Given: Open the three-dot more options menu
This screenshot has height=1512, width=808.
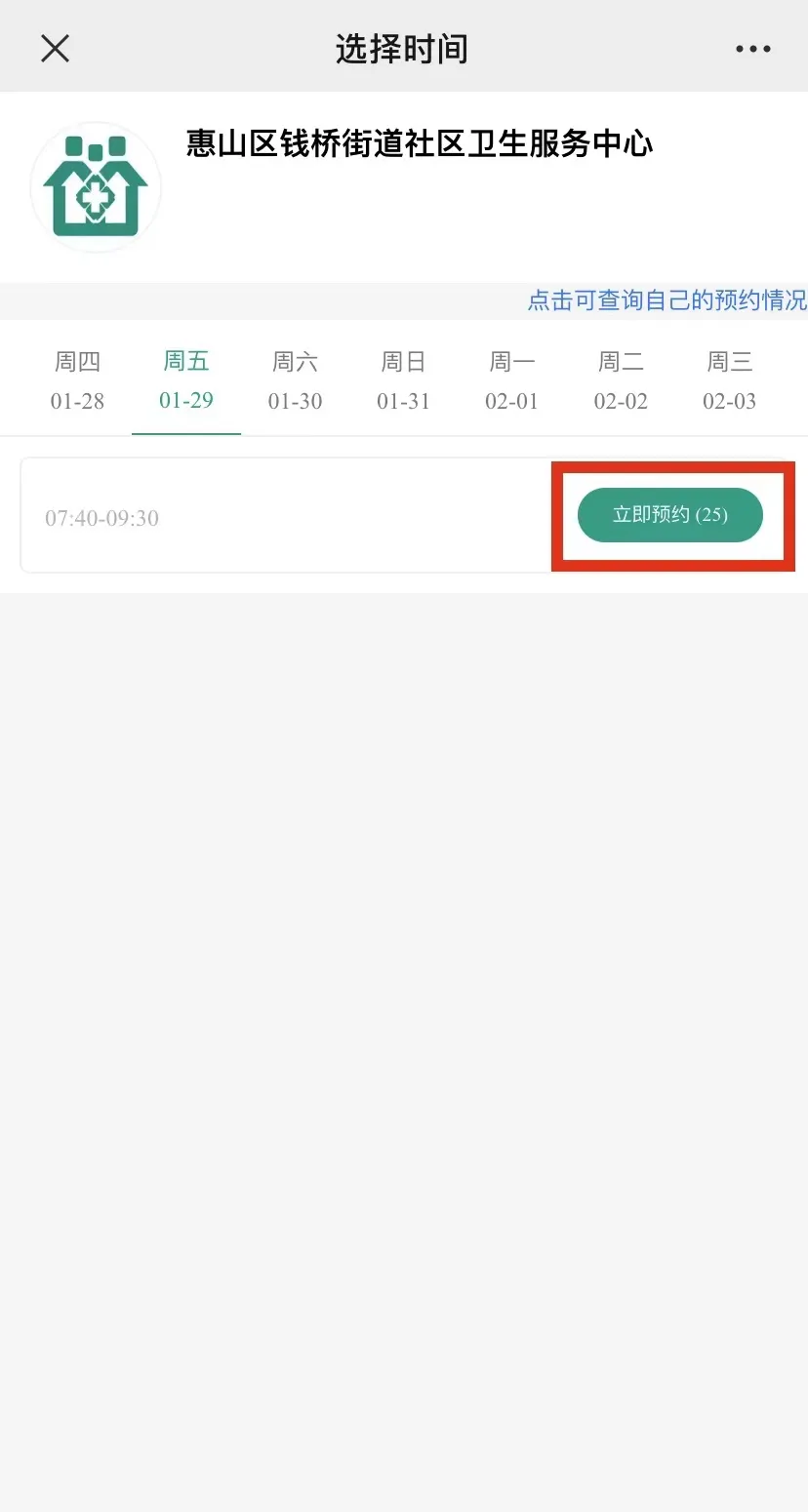Looking at the screenshot, I should point(752,49).
